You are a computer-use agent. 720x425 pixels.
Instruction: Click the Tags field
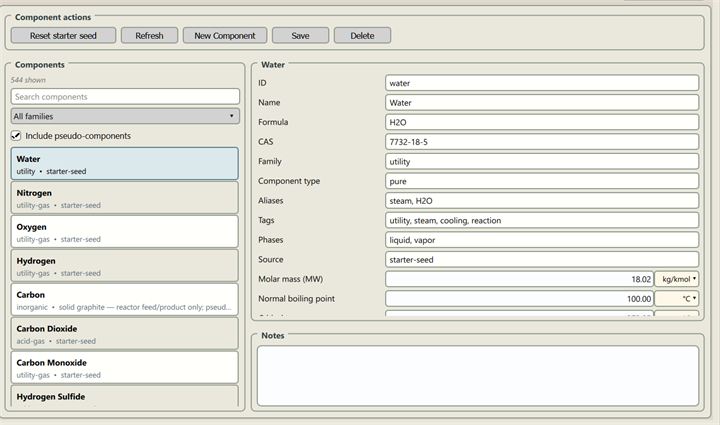[542, 220]
